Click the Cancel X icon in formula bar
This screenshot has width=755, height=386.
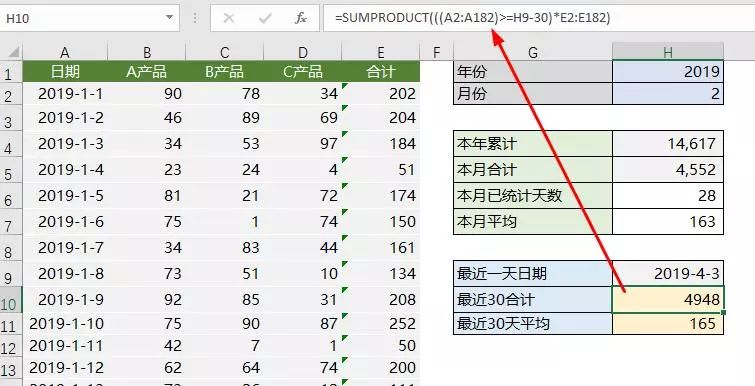pyautogui.click(x=229, y=18)
